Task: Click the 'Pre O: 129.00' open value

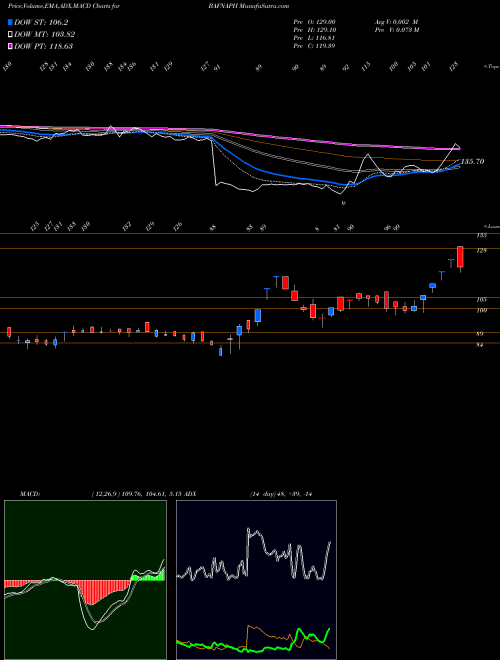Action: click(314, 22)
